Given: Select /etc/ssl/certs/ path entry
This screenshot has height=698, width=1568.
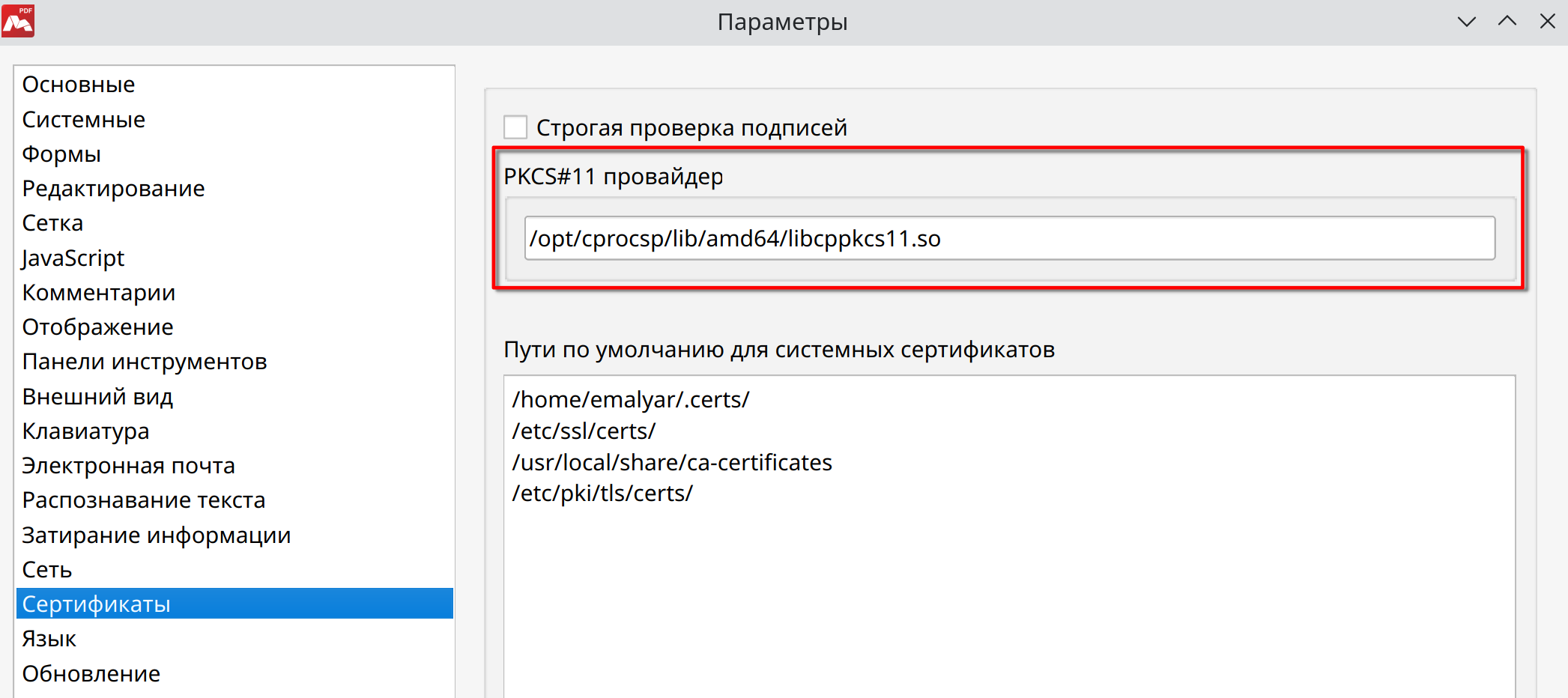Looking at the screenshot, I should [x=584, y=431].
